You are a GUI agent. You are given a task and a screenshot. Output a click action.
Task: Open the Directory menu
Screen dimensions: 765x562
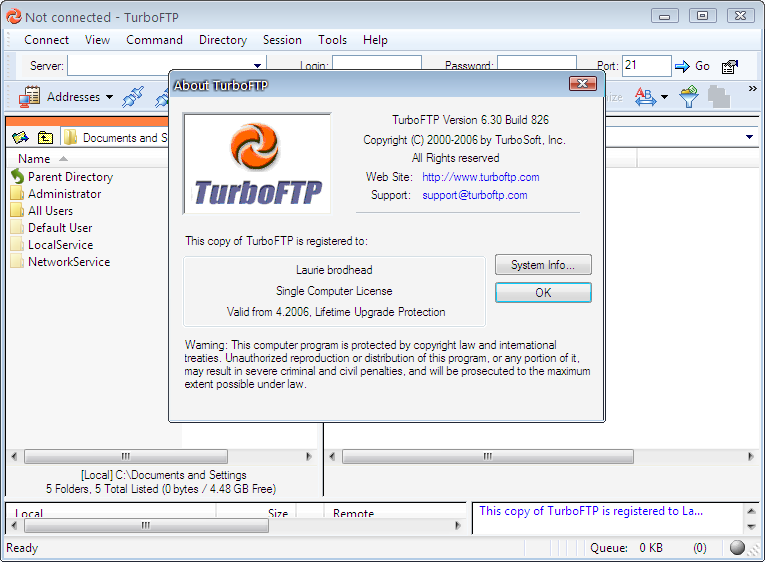pyautogui.click(x=222, y=40)
